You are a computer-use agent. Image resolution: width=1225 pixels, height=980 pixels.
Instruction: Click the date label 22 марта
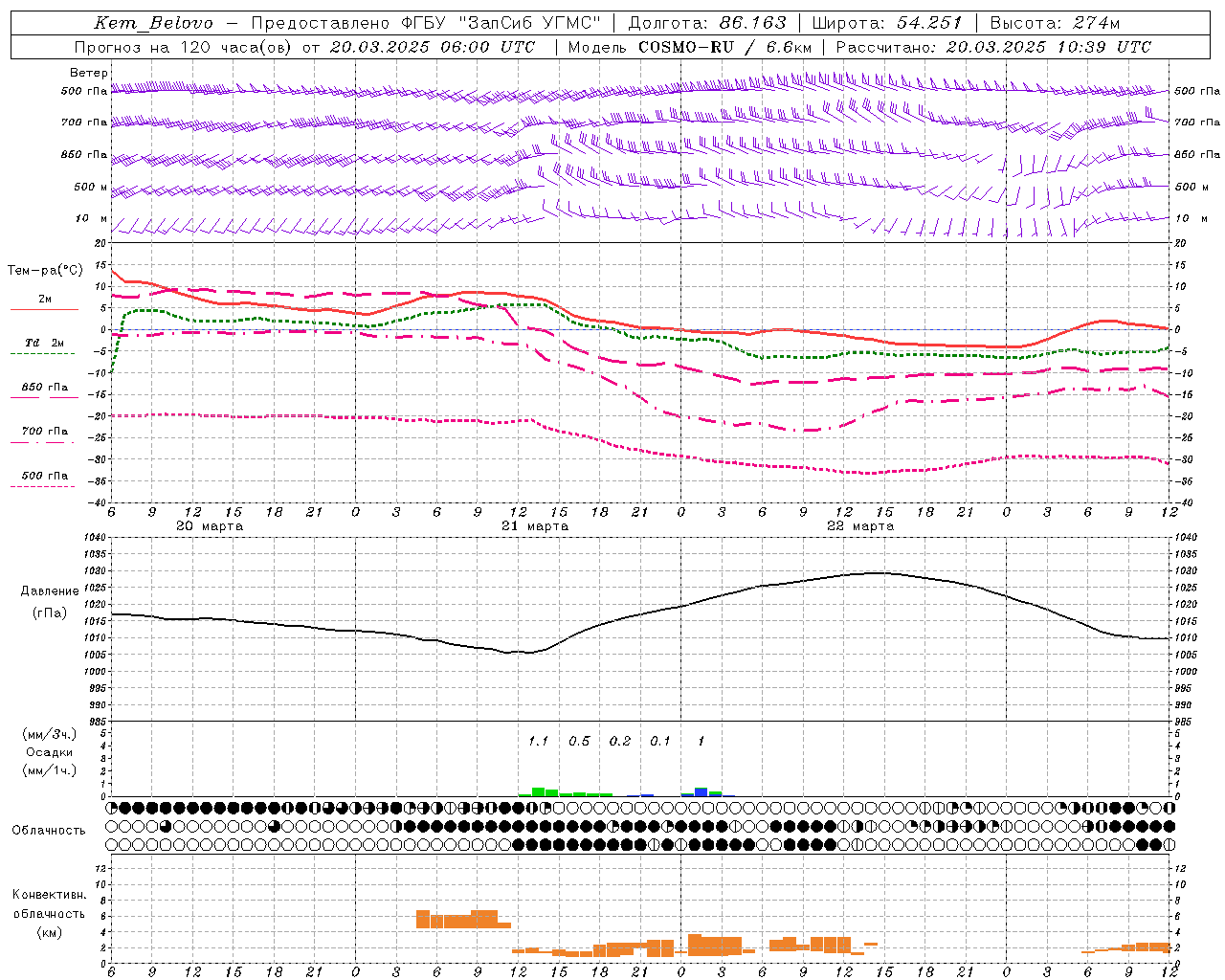(860, 526)
